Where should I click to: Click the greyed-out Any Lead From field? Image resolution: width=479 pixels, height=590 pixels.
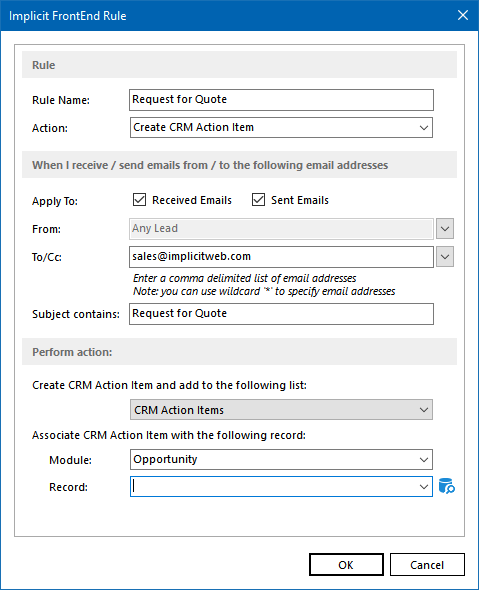click(281, 229)
